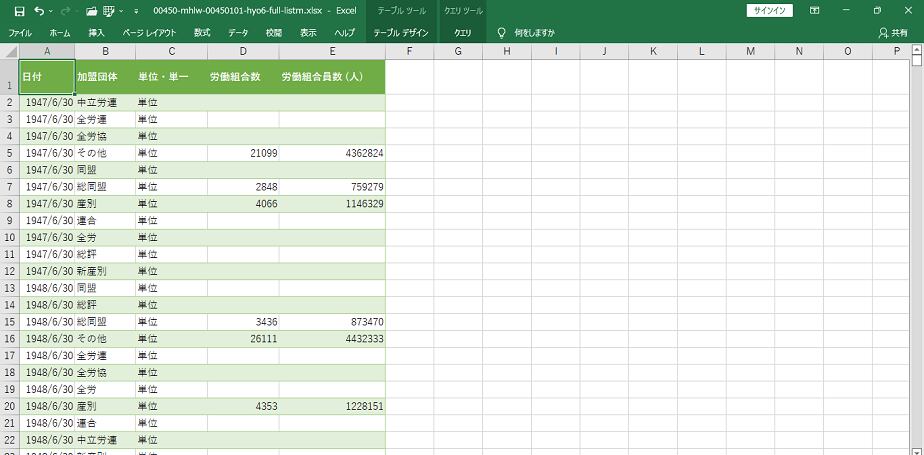924x455 pixels.
Task: Open the Undo history dropdown arrow
Action: click(x=52, y=10)
